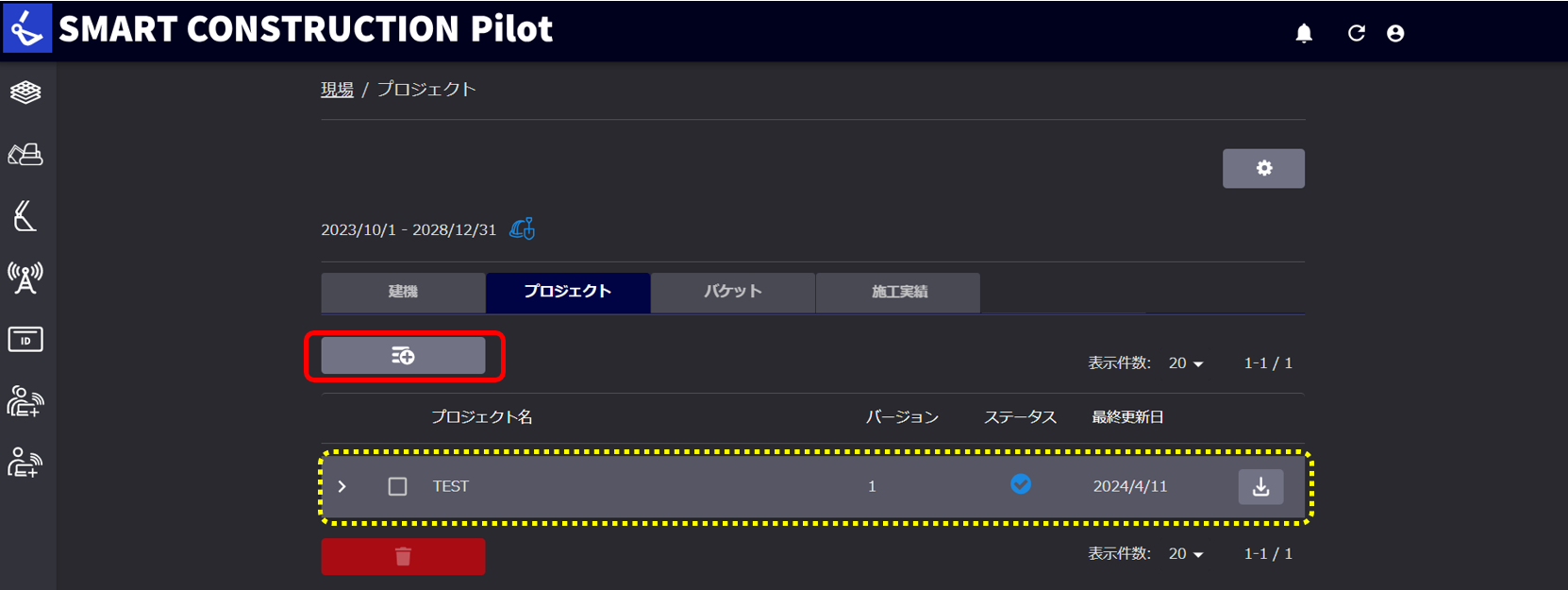The image size is (1568, 590).
Task: Open the lower 表示件数 20 dropdown
Action: 1186,554
